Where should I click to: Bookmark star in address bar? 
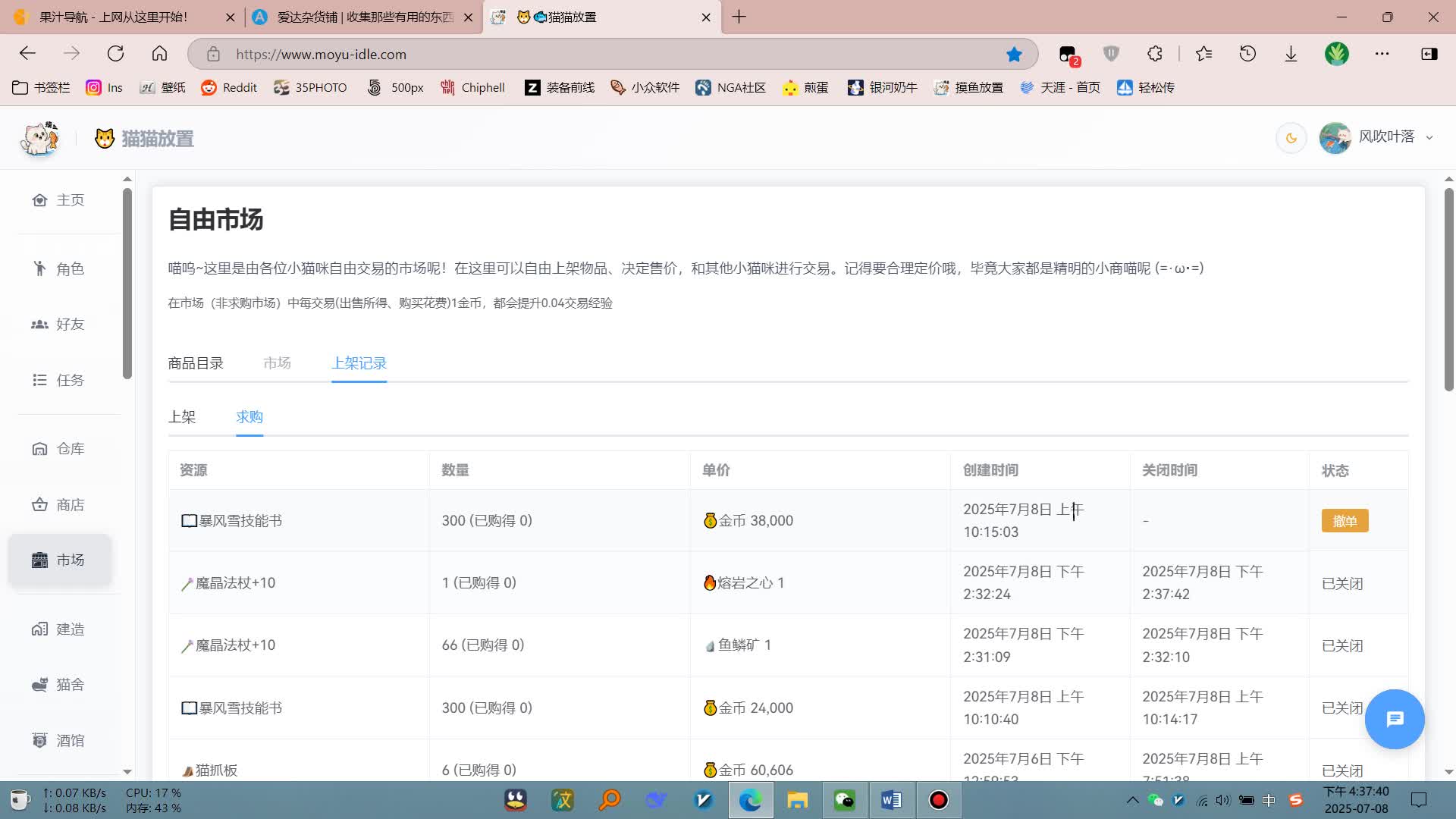coord(1014,54)
